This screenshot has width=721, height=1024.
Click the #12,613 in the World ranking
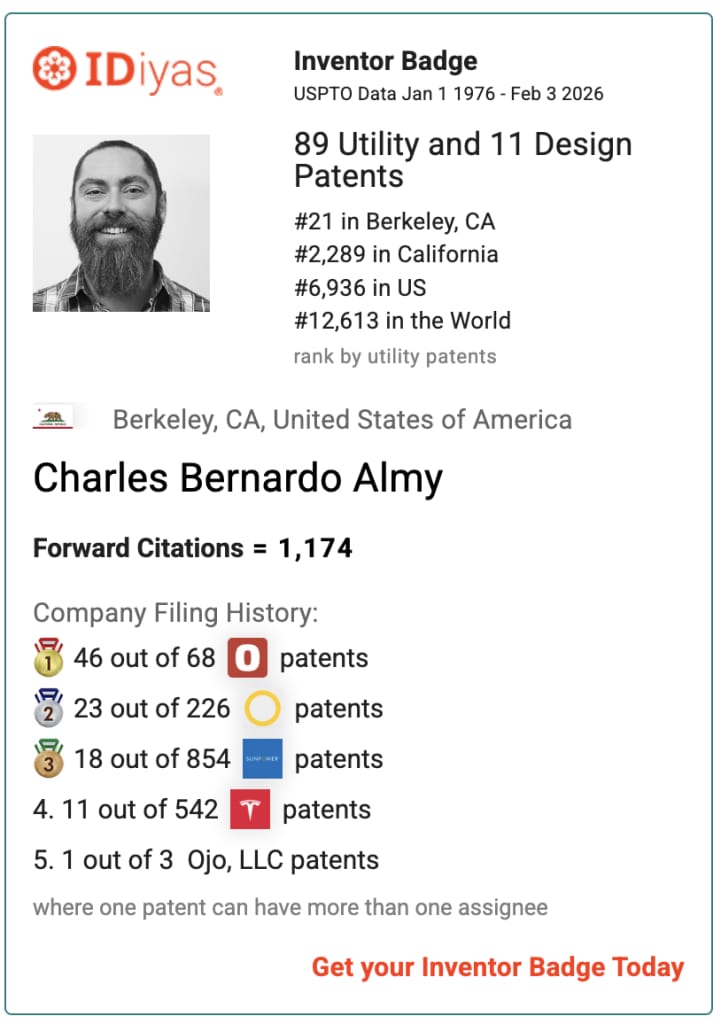(402, 321)
